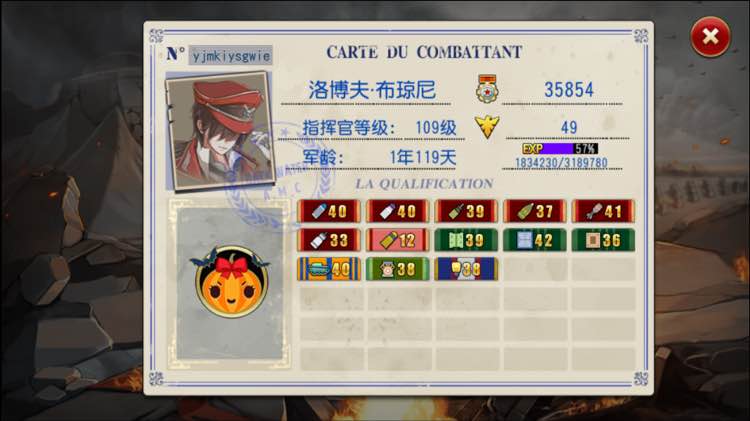This screenshot has width=750, height=421.
Task: Click the commander portrait with red cap
Action: [220, 131]
